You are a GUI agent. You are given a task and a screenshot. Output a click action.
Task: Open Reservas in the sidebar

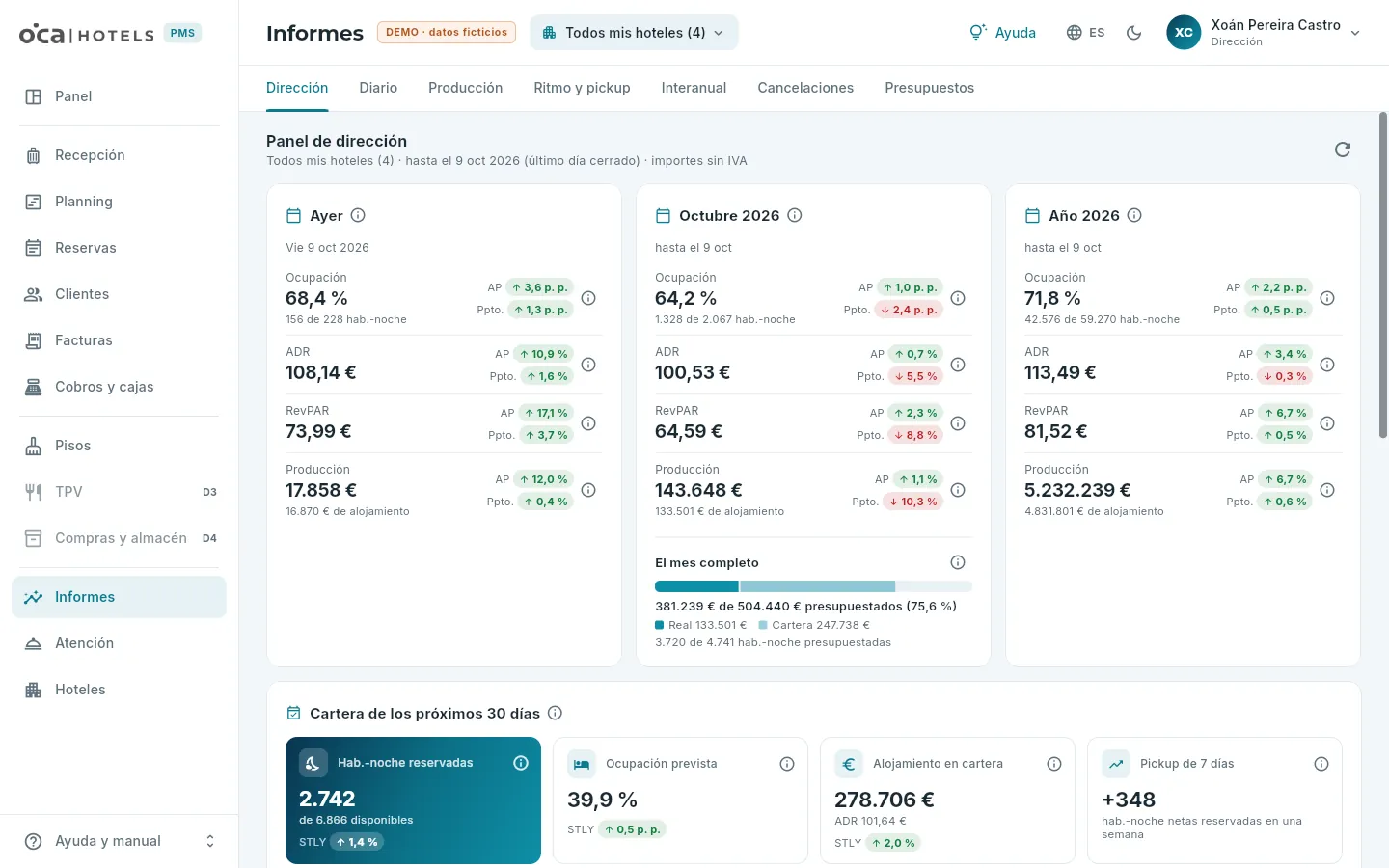point(119,248)
